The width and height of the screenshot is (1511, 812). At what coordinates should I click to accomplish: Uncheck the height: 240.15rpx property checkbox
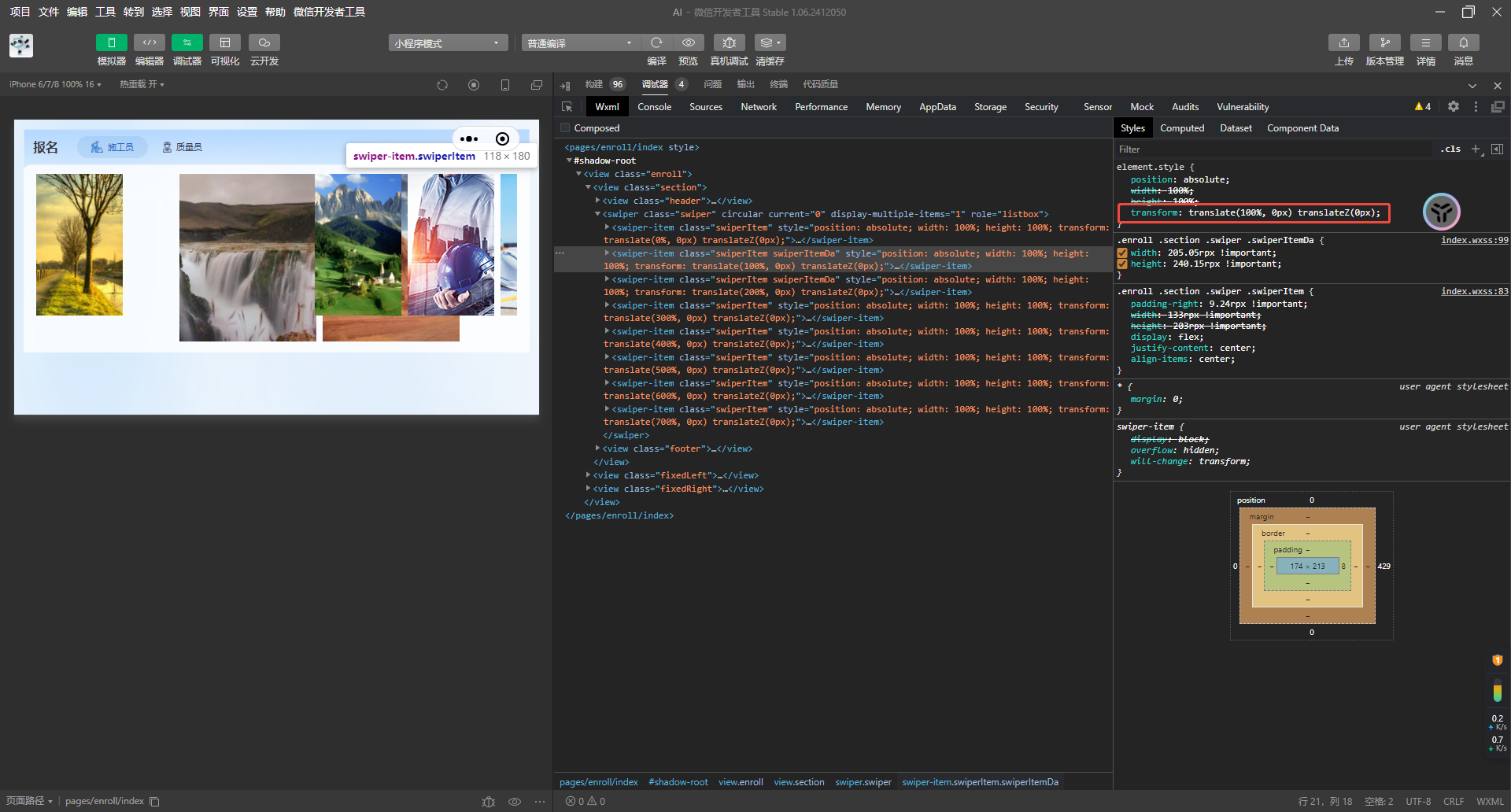(x=1122, y=264)
